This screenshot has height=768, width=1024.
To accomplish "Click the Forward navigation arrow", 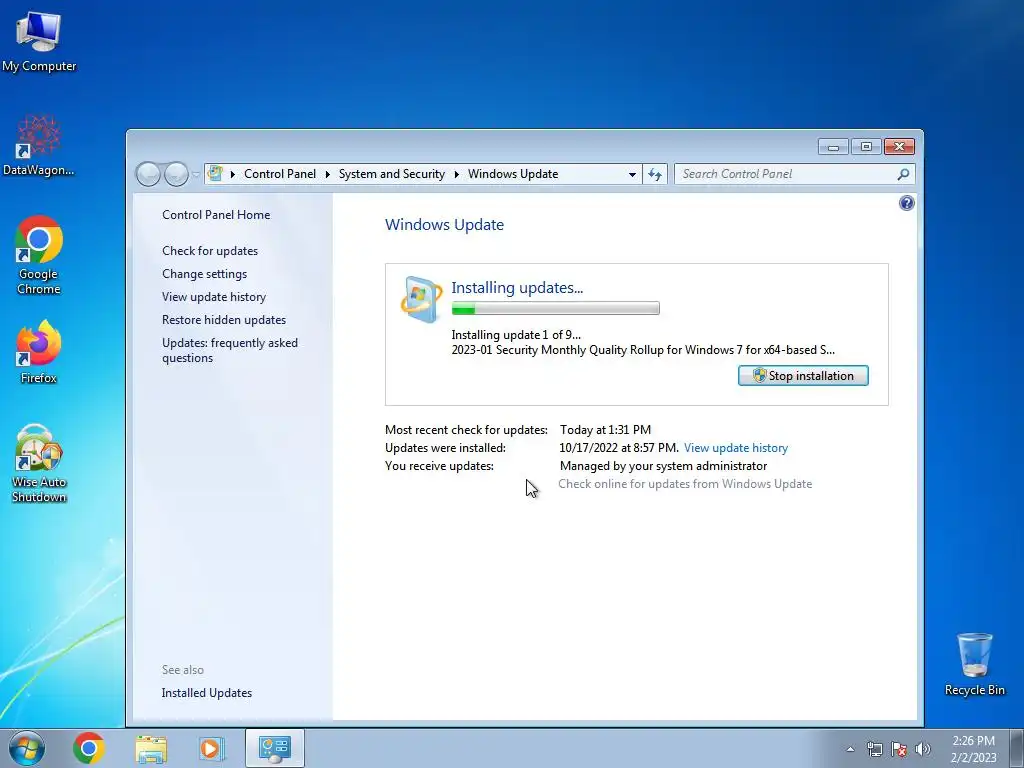I will click(176, 174).
